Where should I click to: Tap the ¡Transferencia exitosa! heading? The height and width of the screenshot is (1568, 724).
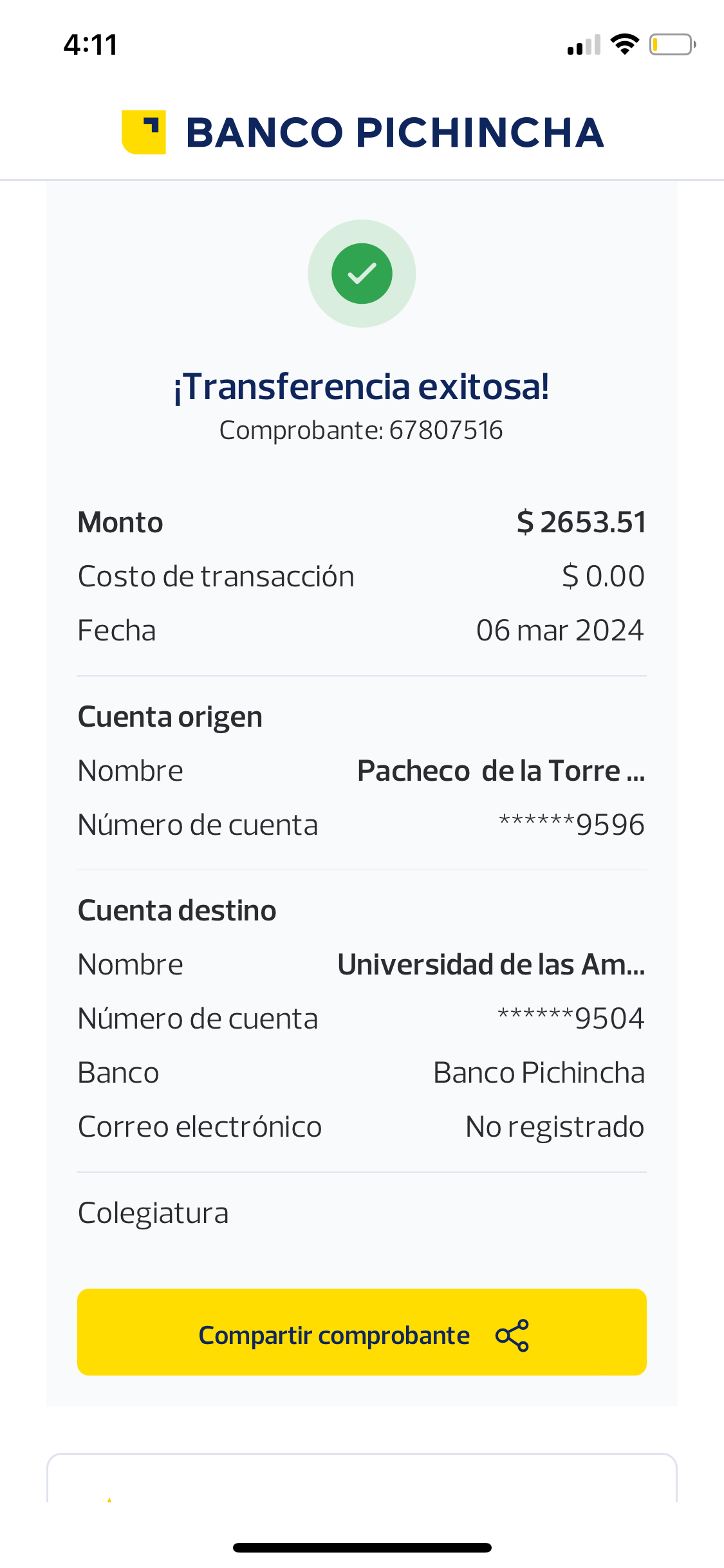click(x=362, y=386)
